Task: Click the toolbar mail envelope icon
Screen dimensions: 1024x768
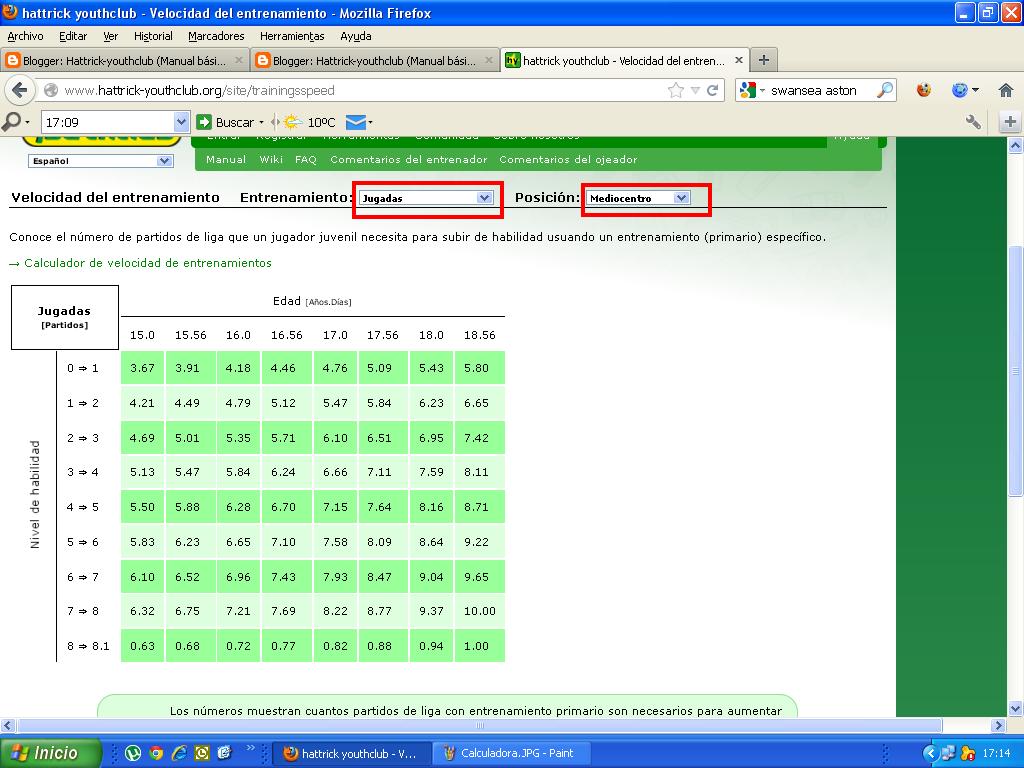Action: [355, 122]
